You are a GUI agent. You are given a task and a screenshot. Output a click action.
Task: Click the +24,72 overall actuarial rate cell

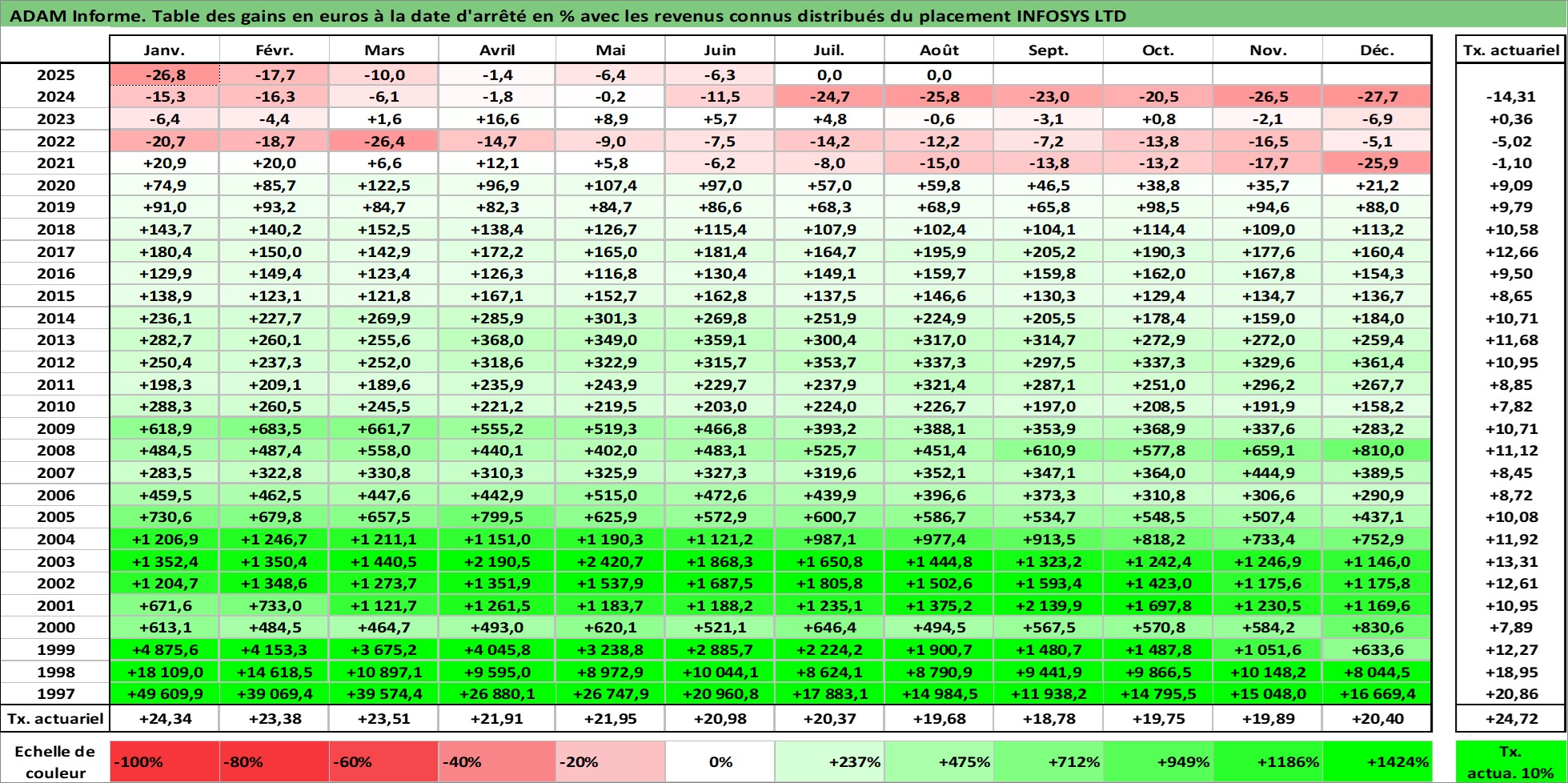pyautogui.click(x=1510, y=718)
